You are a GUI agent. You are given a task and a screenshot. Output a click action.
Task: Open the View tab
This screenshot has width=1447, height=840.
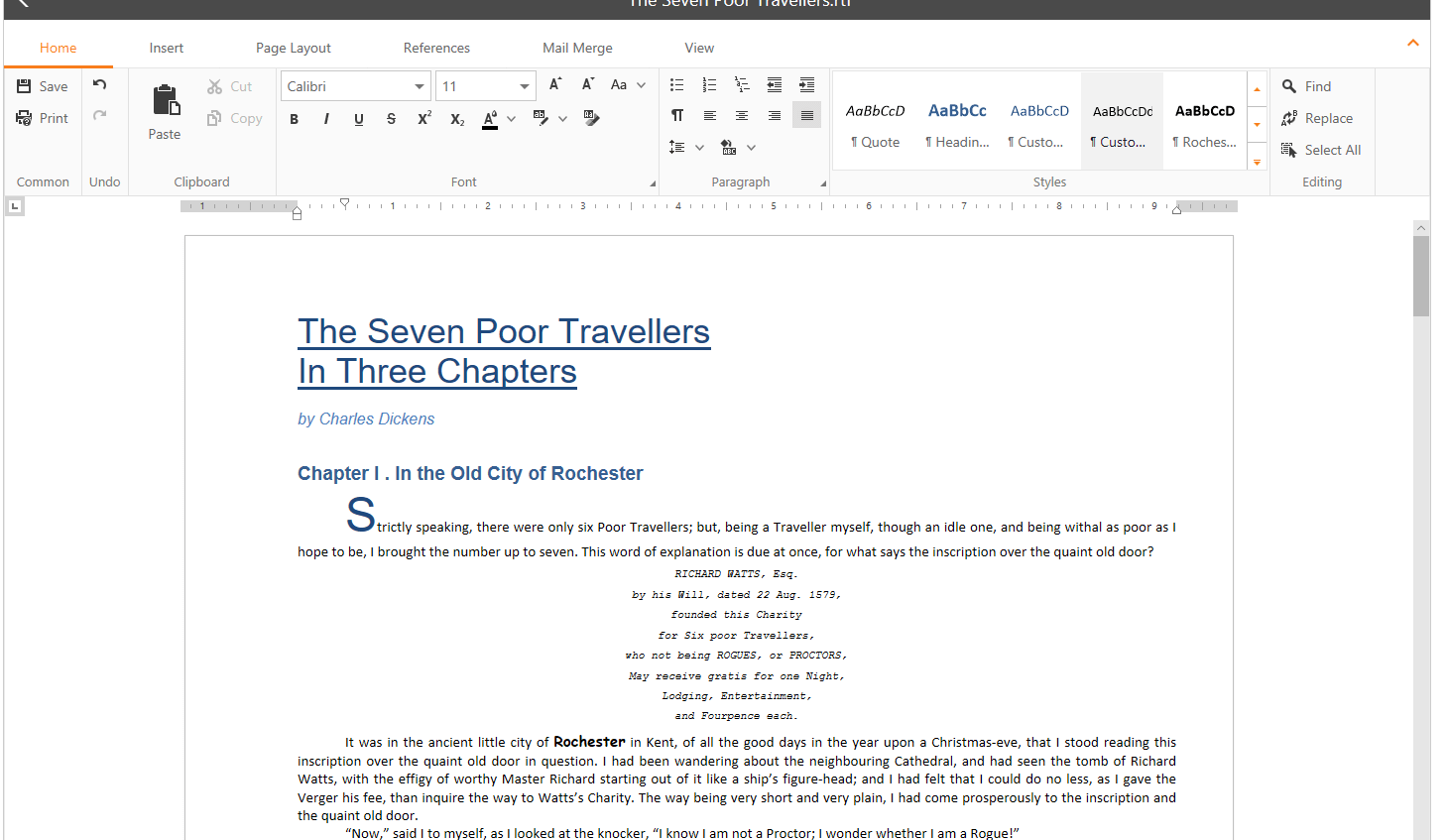click(699, 48)
